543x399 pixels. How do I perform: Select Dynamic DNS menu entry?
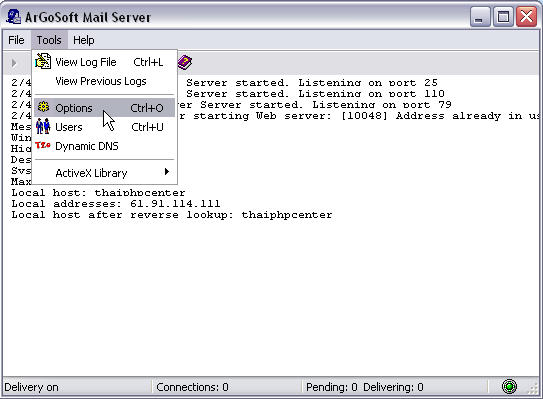[104, 146]
